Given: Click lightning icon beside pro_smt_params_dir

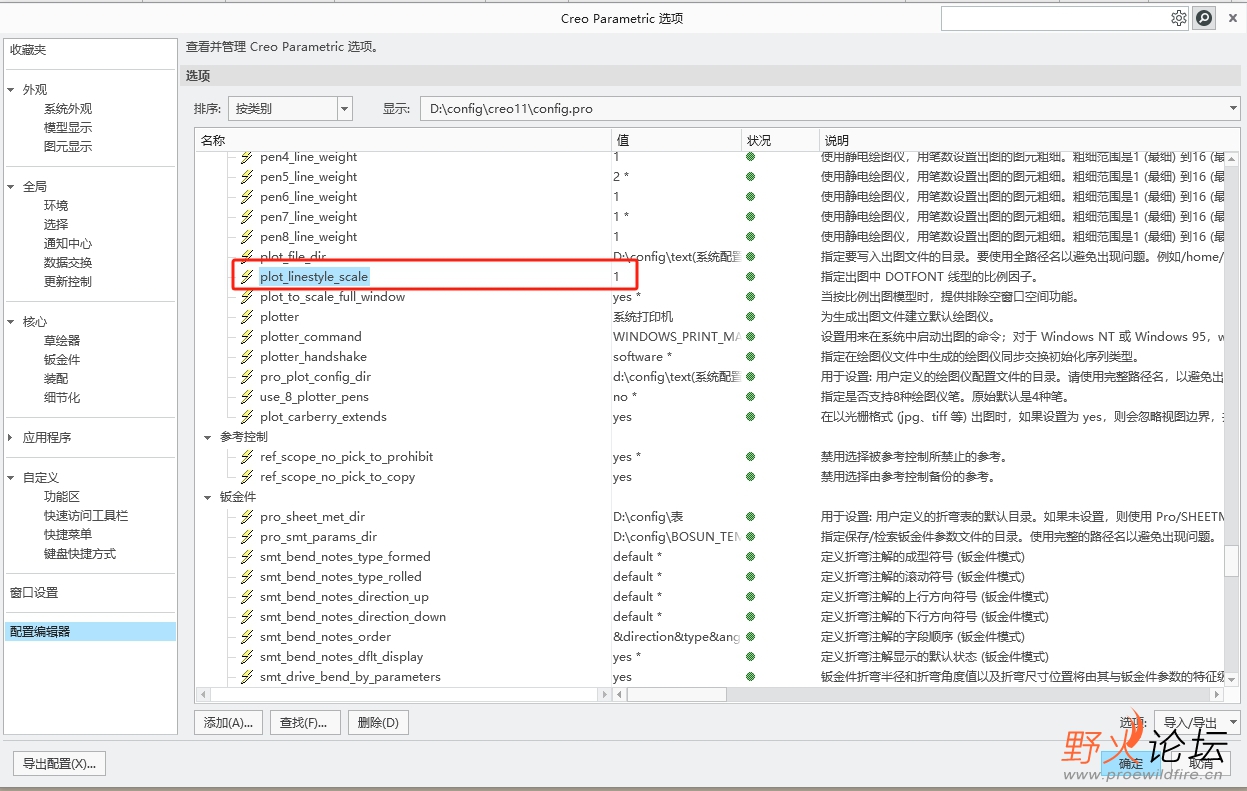Looking at the screenshot, I should pos(247,537).
